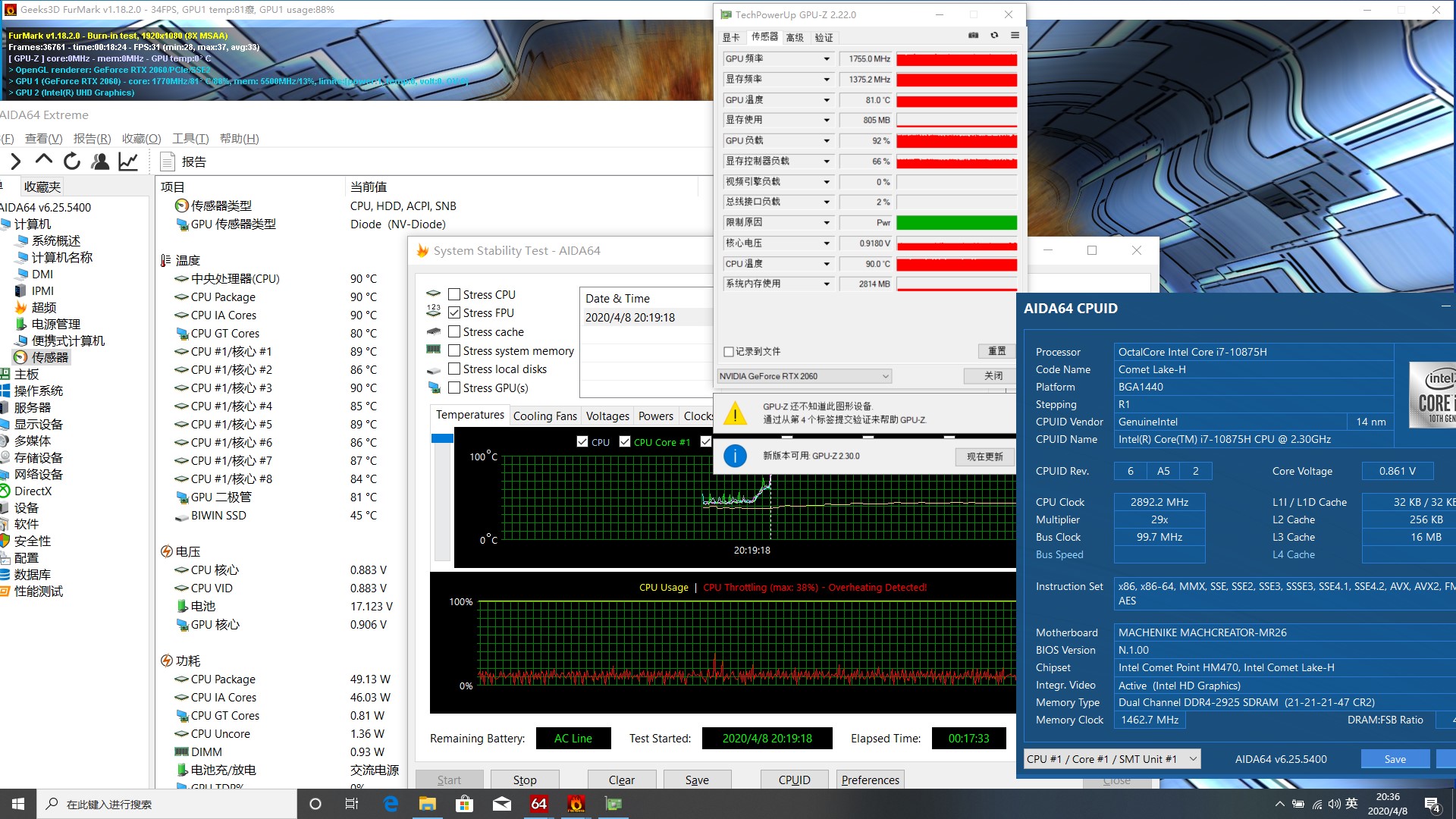
Task: Click AIDA64 refresh toolbar icon
Action: tap(72, 161)
